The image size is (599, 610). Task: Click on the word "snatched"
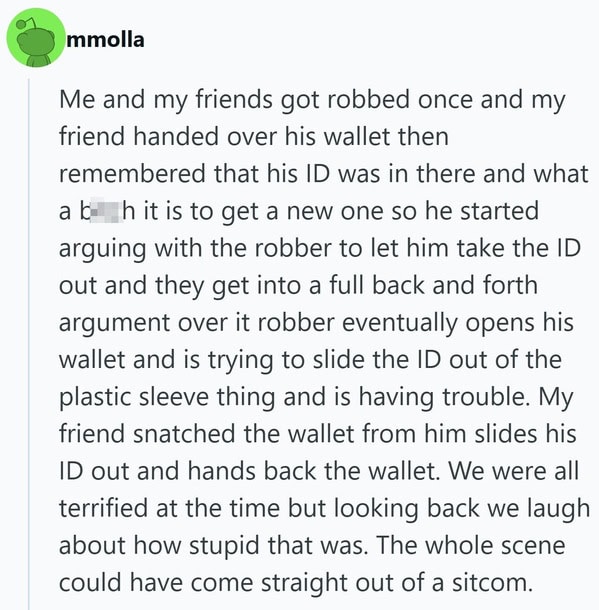(184, 434)
